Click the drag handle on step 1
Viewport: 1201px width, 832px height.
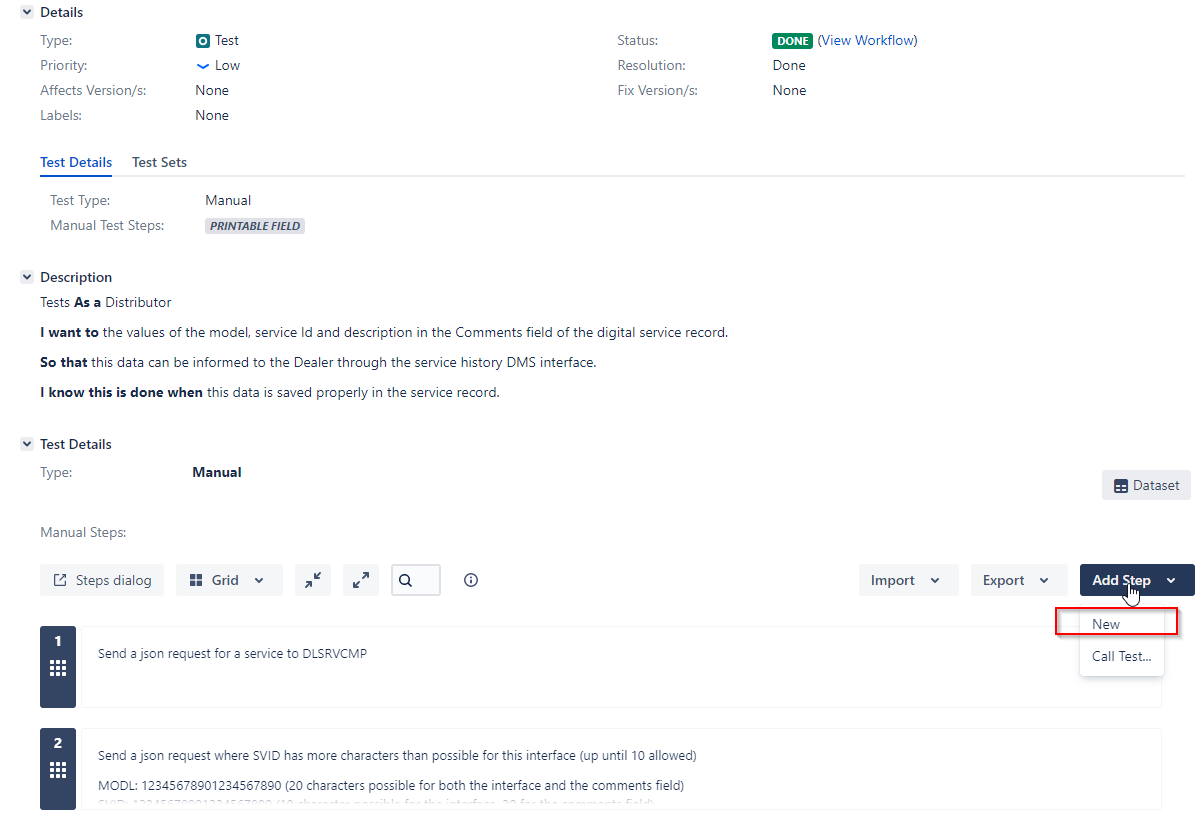58,668
